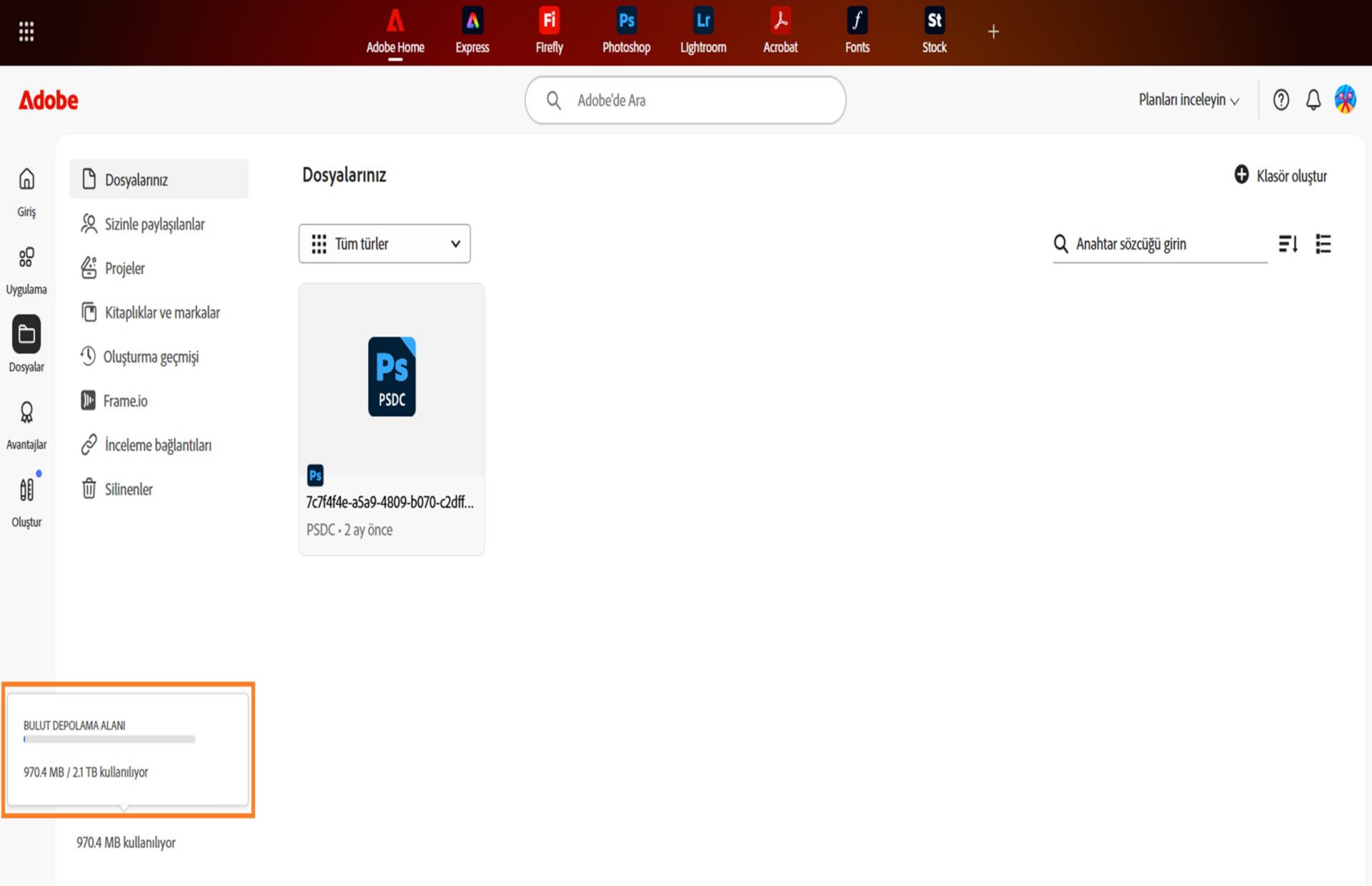Switch to list view layout

pyautogui.click(x=1323, y=244)
